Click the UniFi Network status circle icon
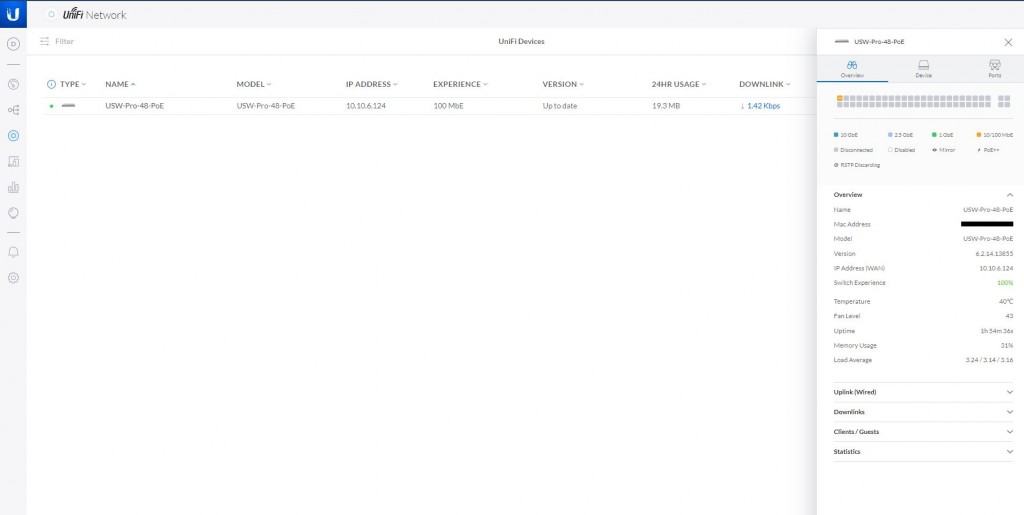Viewport: 1024px width, 515px height. pos(52,14)
